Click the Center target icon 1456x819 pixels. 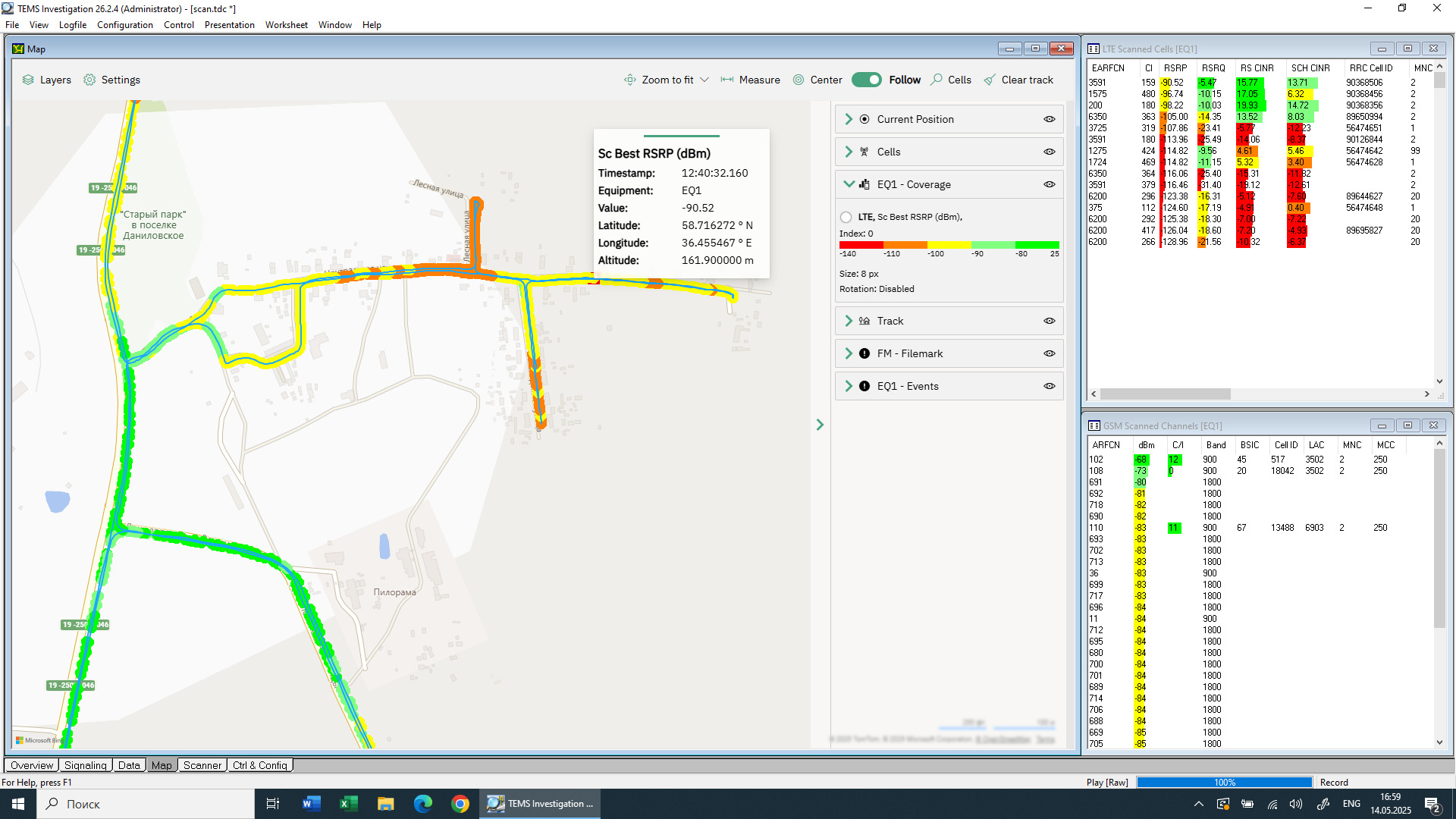(x=799, y=80)
